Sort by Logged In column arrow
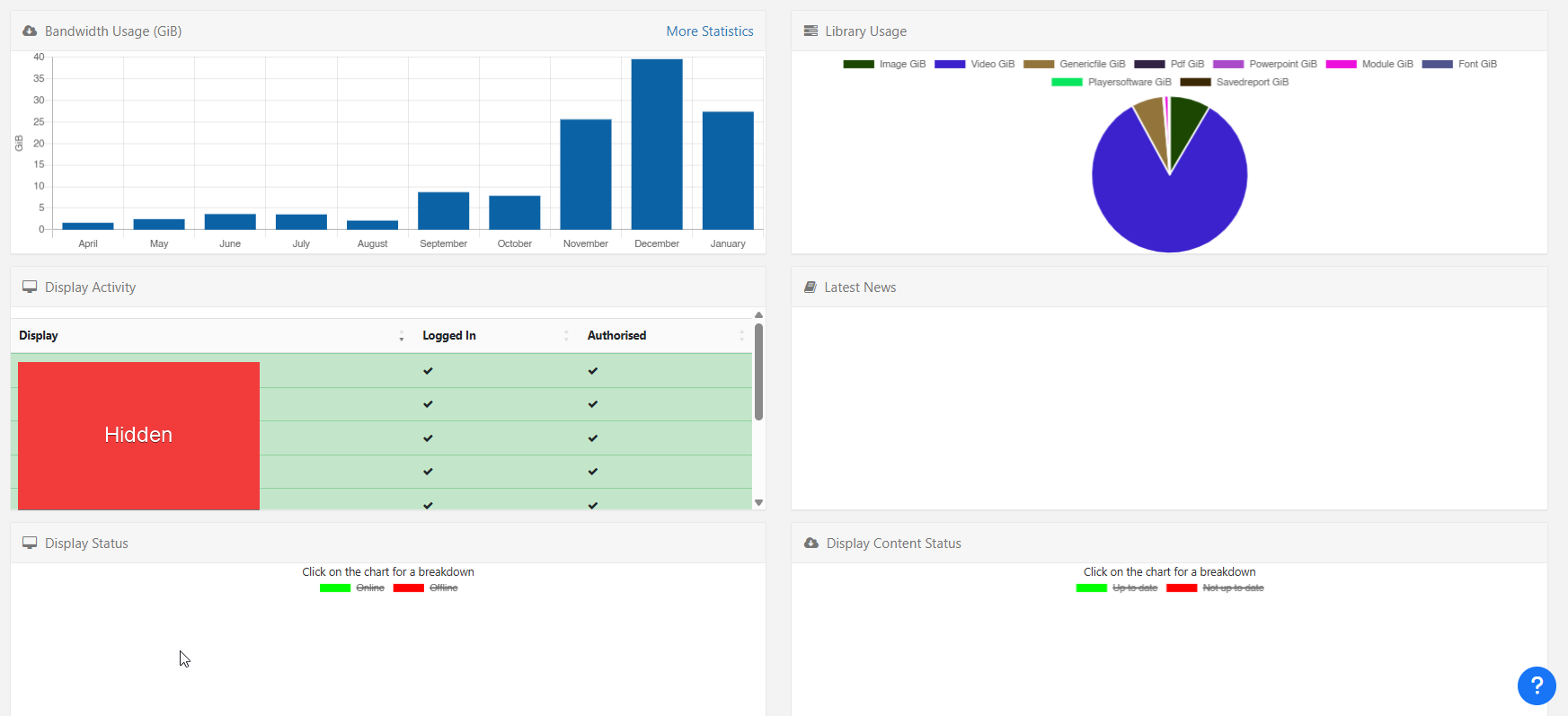 [x=566, y=336]
